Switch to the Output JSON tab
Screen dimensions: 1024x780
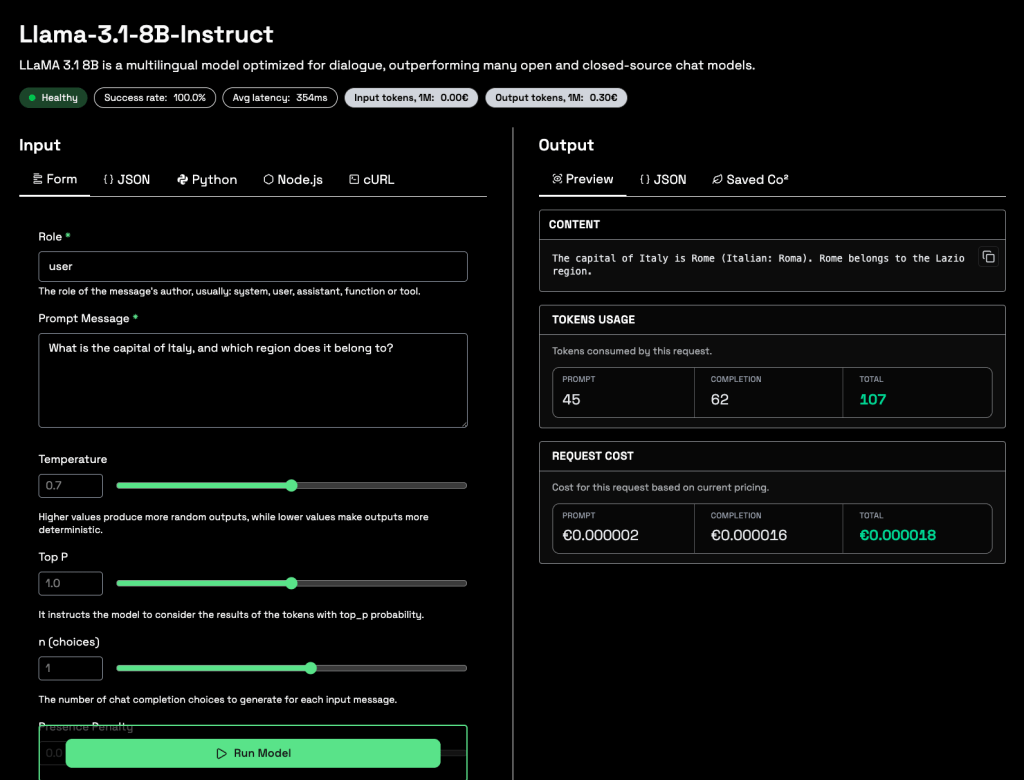662,180
